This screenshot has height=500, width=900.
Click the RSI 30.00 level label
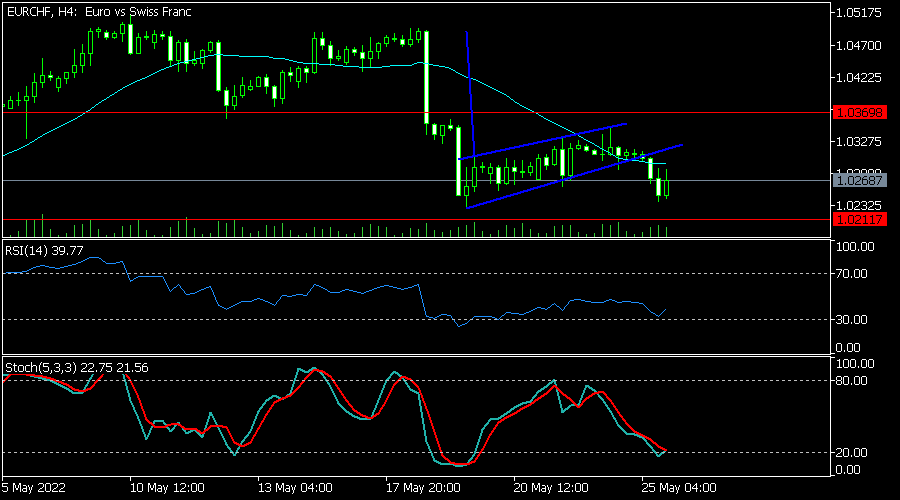click(851, 320)
